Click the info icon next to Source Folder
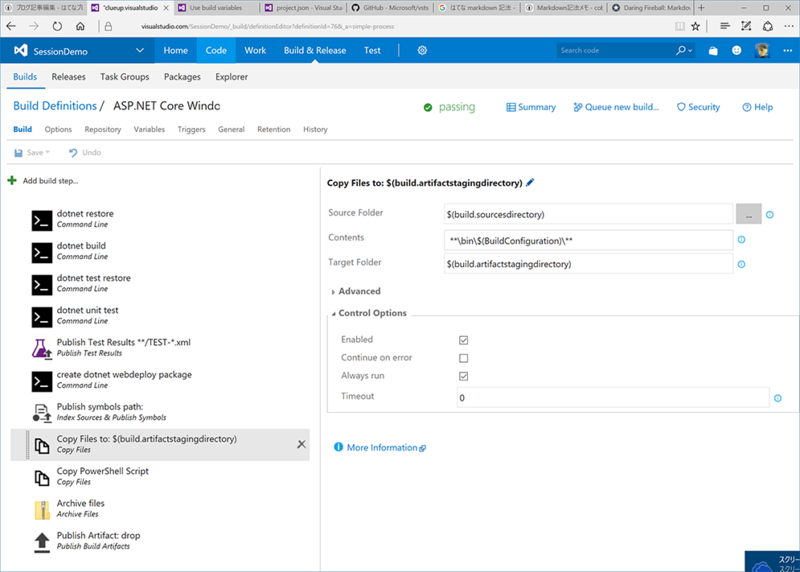The width and height of the screenshot is (800, 572). (x=770, y=215)
